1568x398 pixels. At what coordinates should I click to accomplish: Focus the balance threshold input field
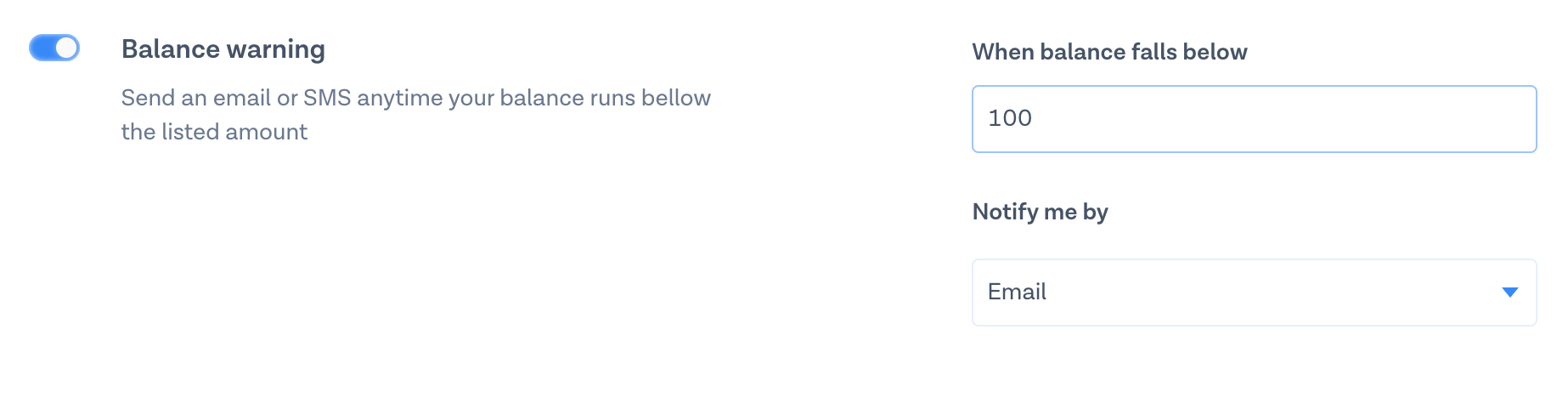(x=1254, y=119)
